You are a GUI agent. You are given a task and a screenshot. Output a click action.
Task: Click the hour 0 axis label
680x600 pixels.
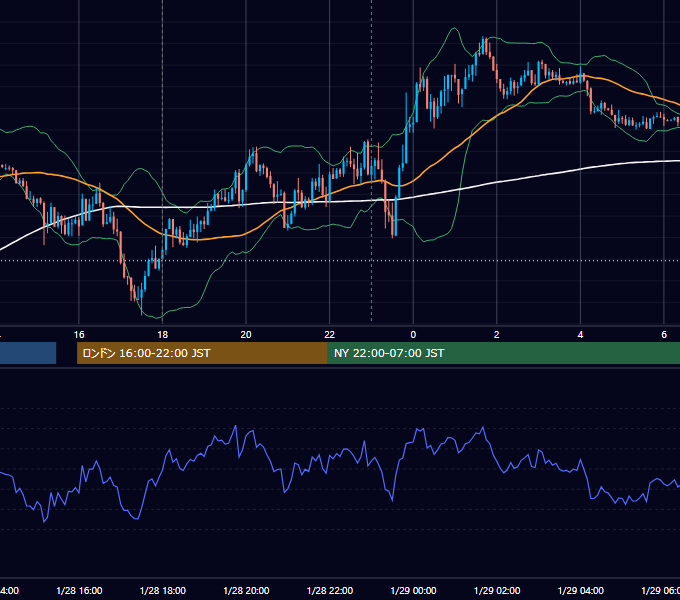(413, 335)
